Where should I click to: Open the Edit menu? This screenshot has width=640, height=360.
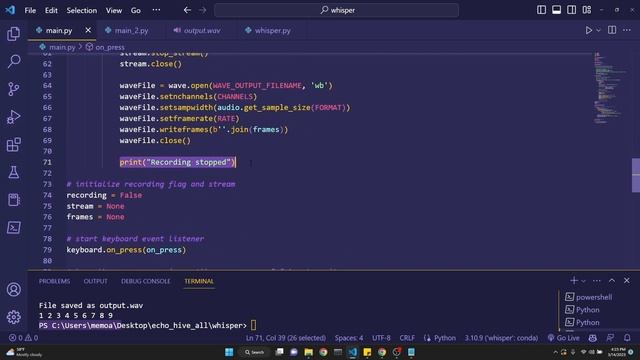51,10
